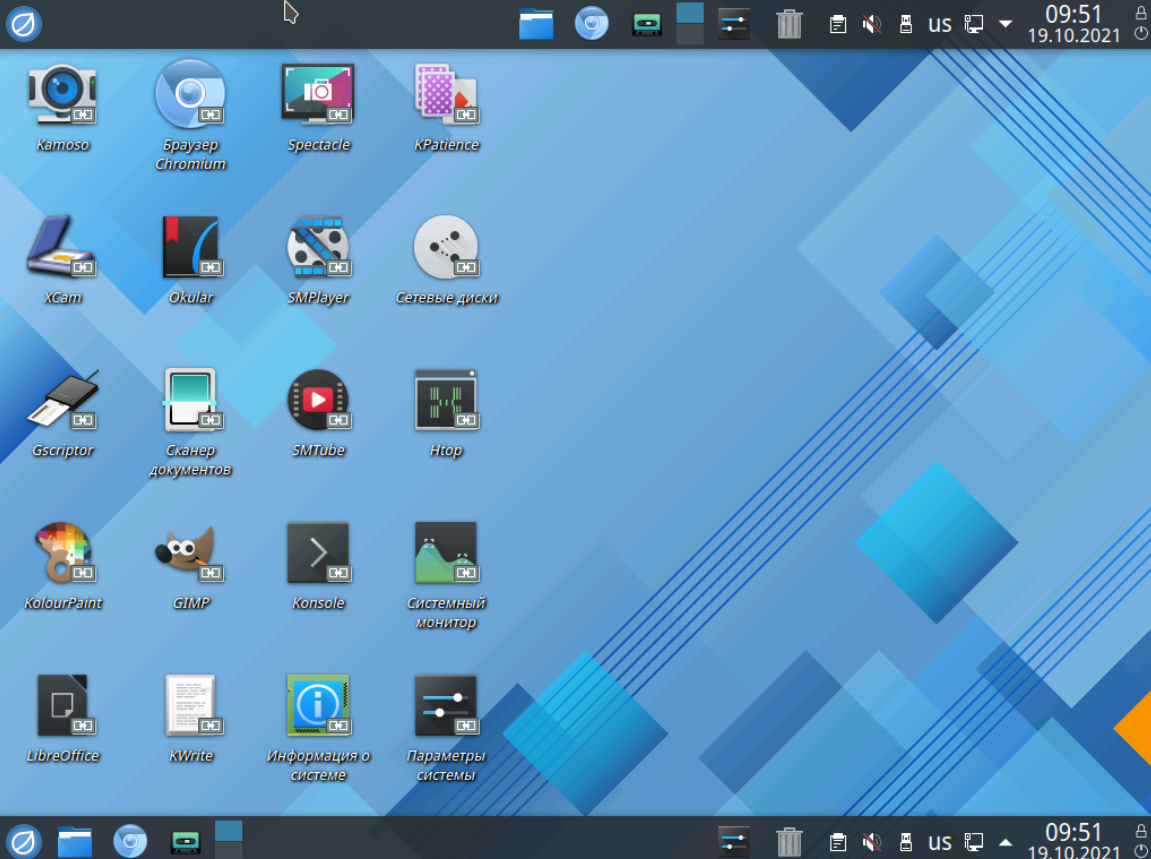Click the muted volume icon in top panel
The height and width of the screenshot is (859, 1151).
coord(871,24)
